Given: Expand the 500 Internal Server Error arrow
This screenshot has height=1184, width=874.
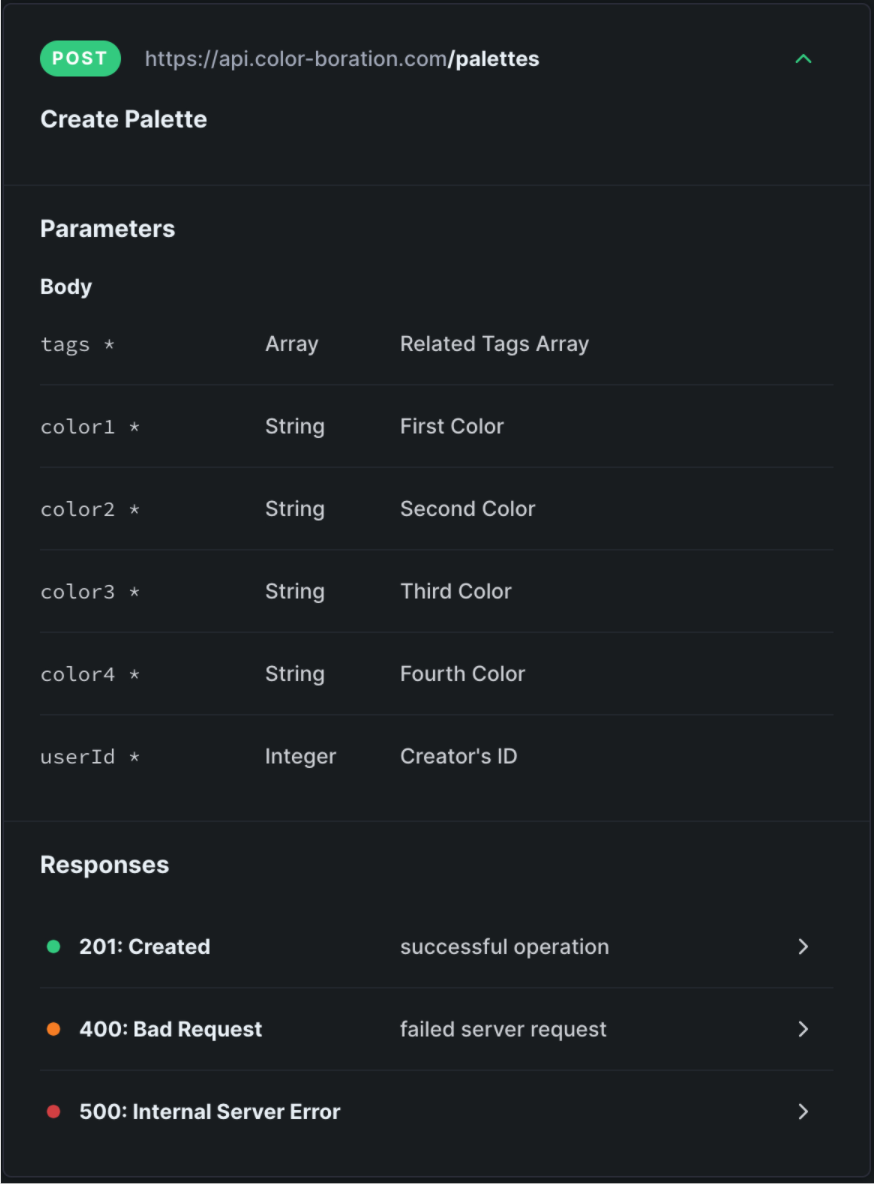Looking at the screenshot, I should pos(802,1112).
